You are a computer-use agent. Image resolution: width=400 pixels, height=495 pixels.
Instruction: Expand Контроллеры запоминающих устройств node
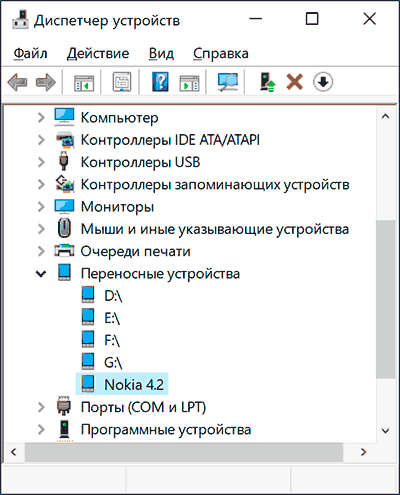point(41,184)
